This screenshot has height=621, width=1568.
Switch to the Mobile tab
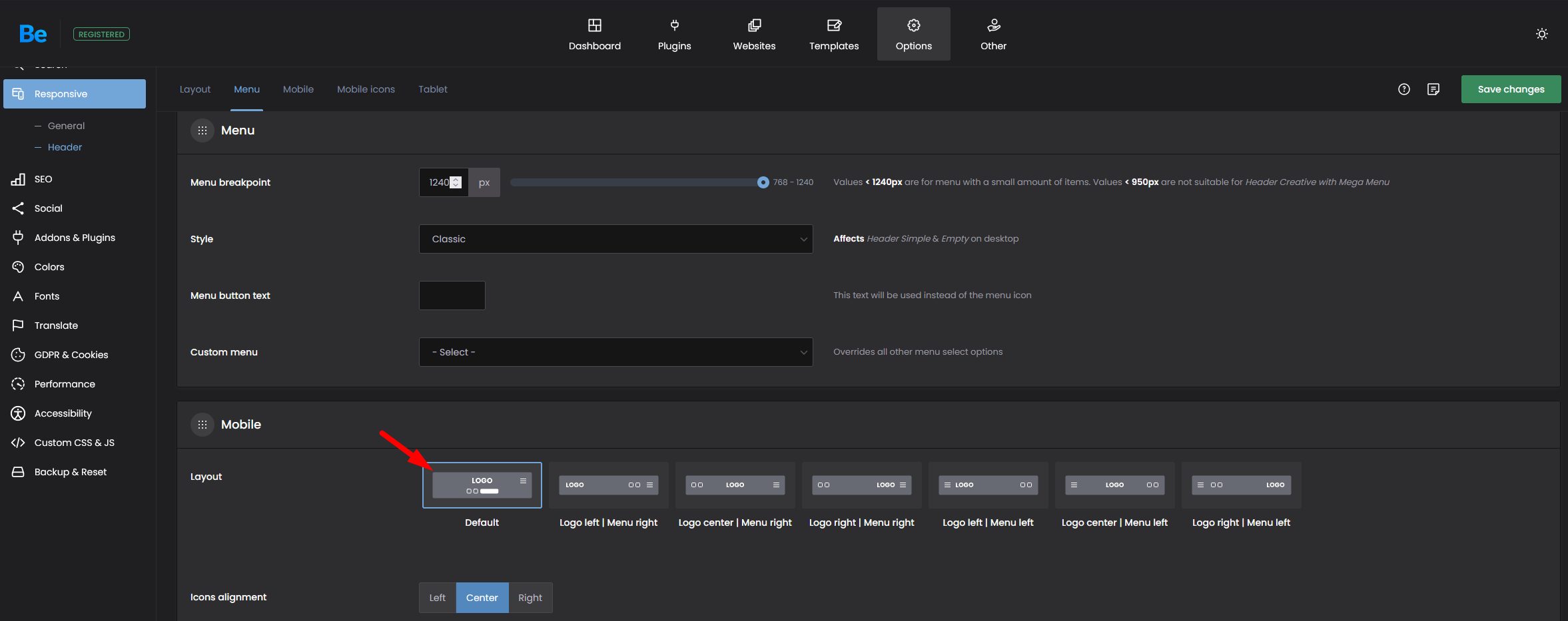coord(298,89)
